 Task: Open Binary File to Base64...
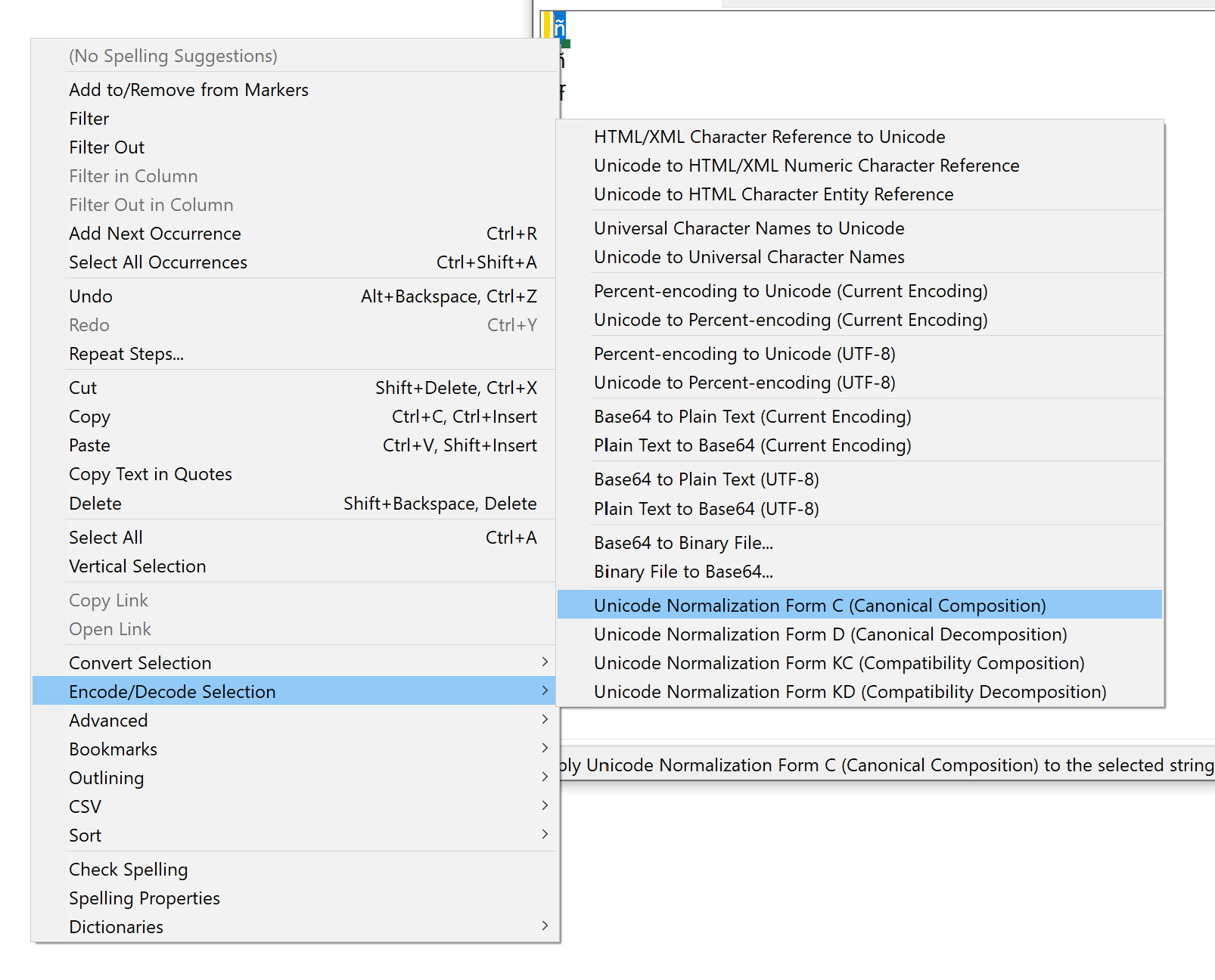(859, 572)
